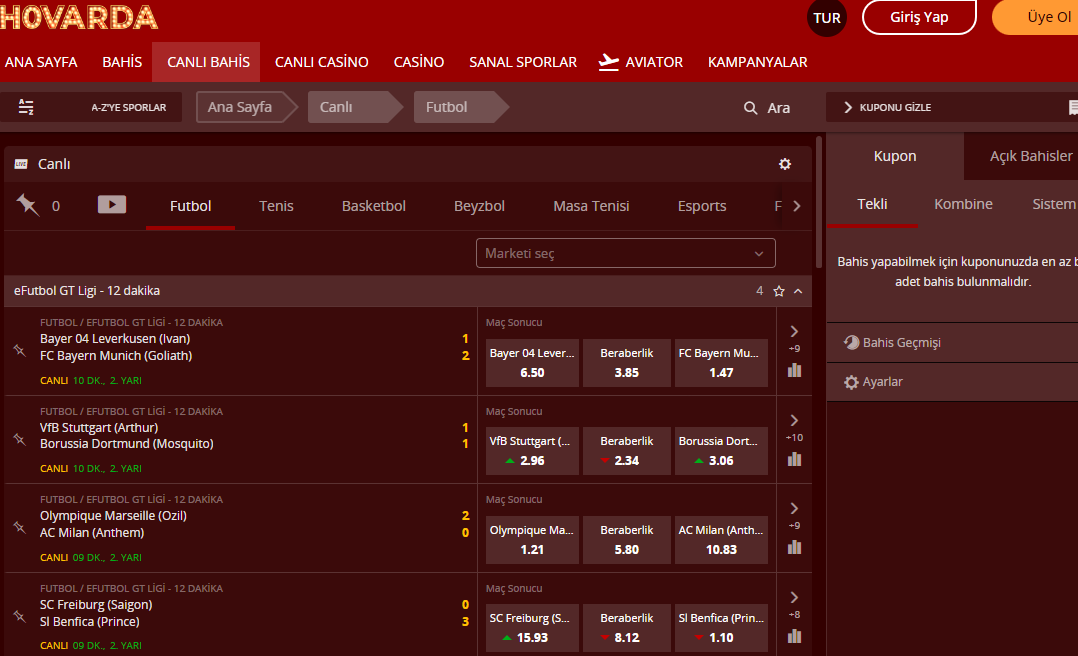
Task: Pin the SC Freiburg match
Action: 20,617
